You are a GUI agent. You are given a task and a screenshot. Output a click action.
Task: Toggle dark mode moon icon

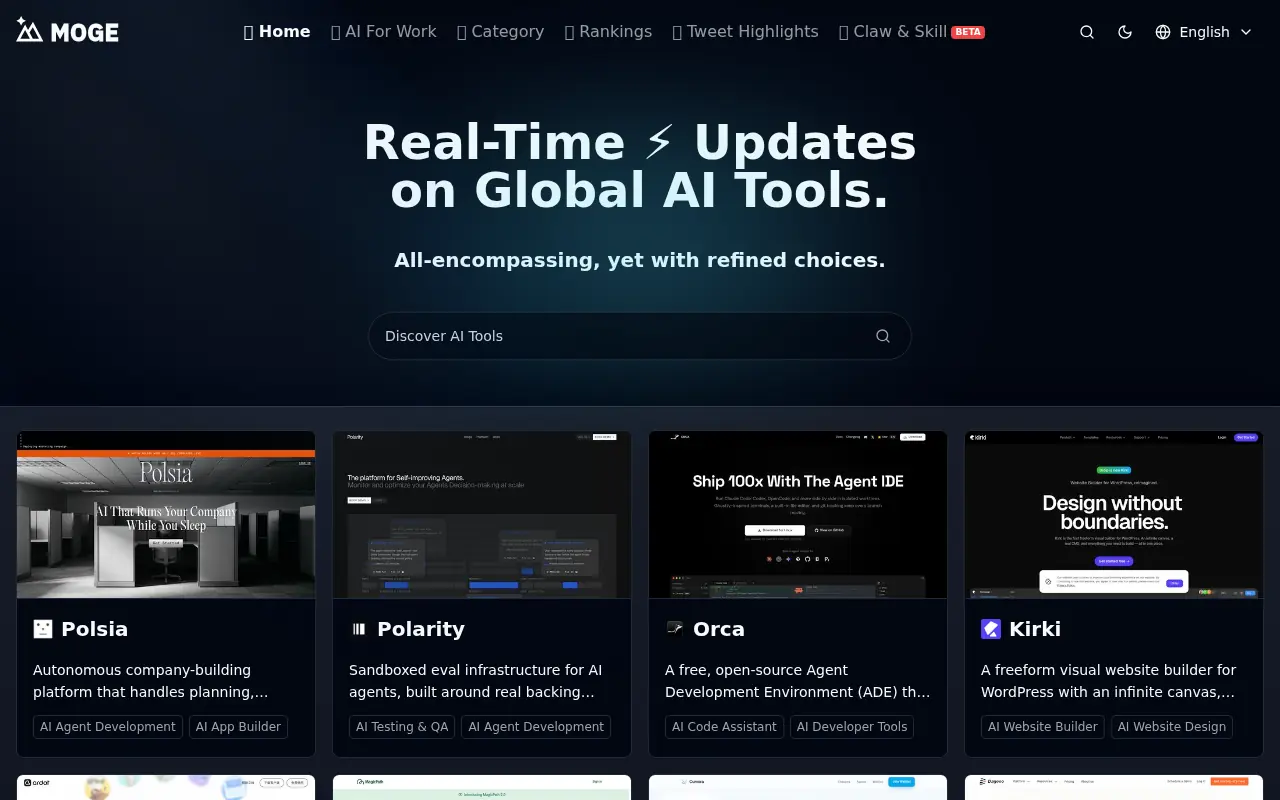[x=1125, y=32]
